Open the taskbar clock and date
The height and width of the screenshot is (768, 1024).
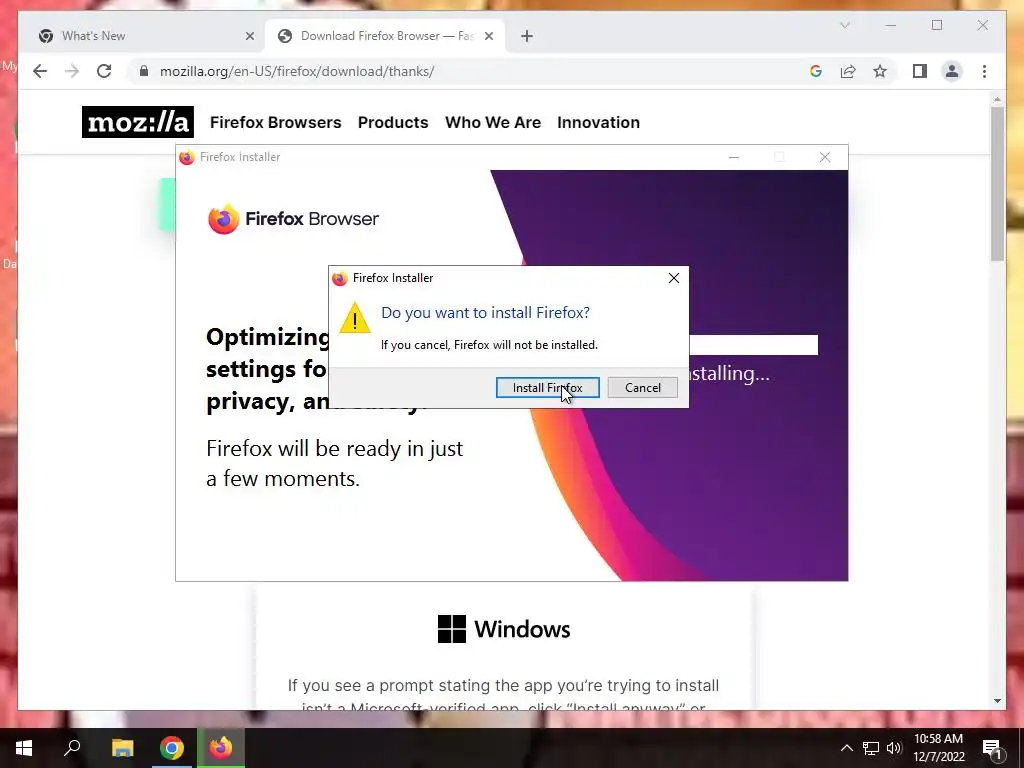pos(938,748)
